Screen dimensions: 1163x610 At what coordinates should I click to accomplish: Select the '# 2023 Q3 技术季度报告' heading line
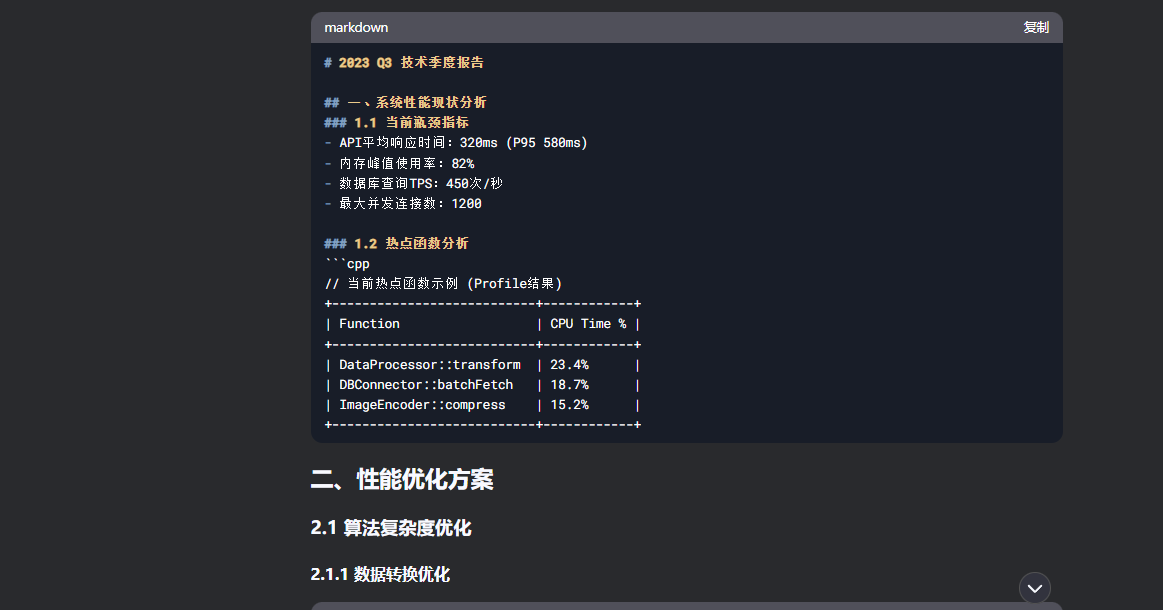tap(404, 62)
